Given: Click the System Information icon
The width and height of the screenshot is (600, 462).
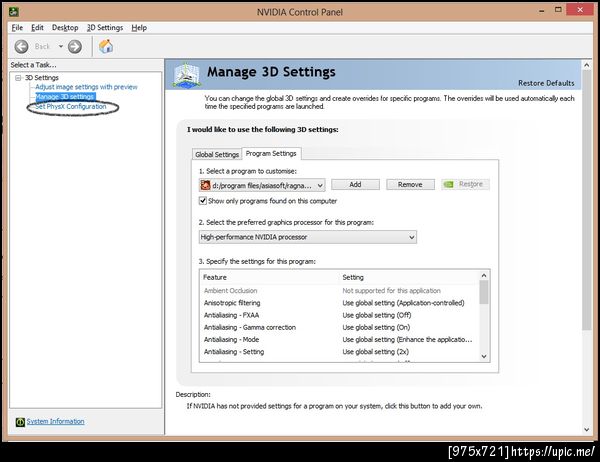Looking at the screenshot, I should pyautogui.click(x=20, y=422).
